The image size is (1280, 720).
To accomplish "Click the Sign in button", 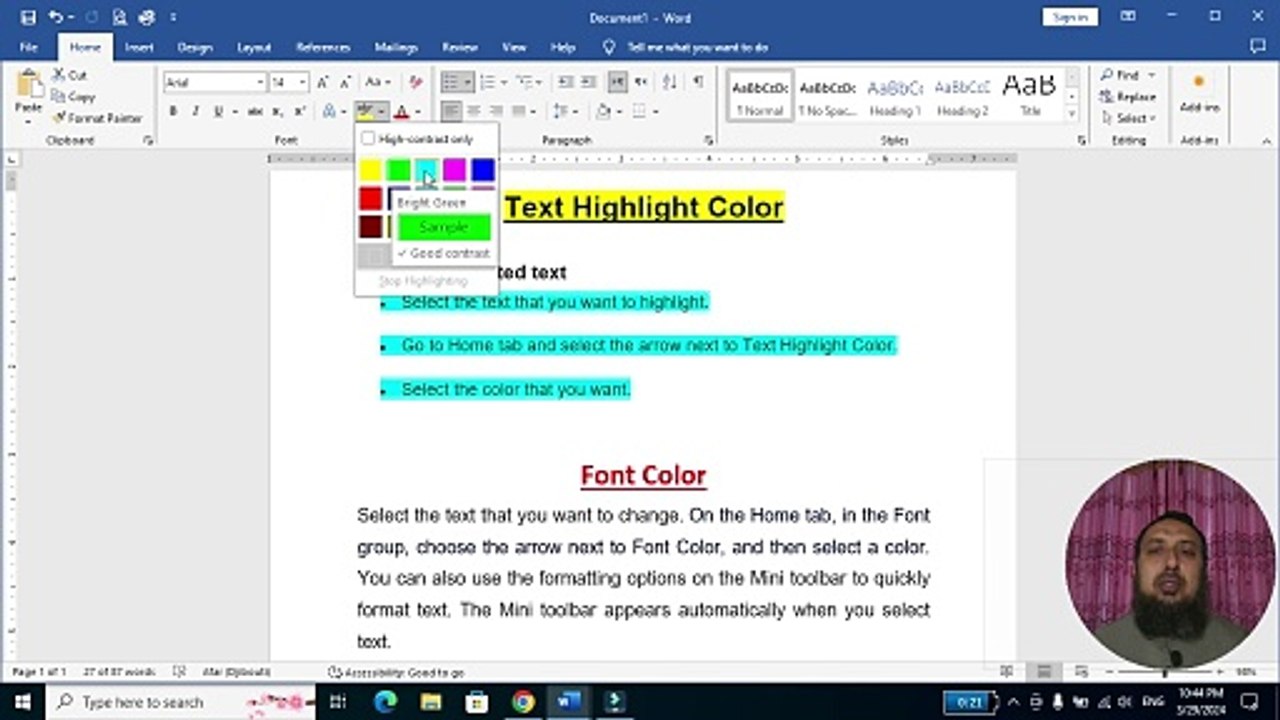I will tap(1070, 17).
